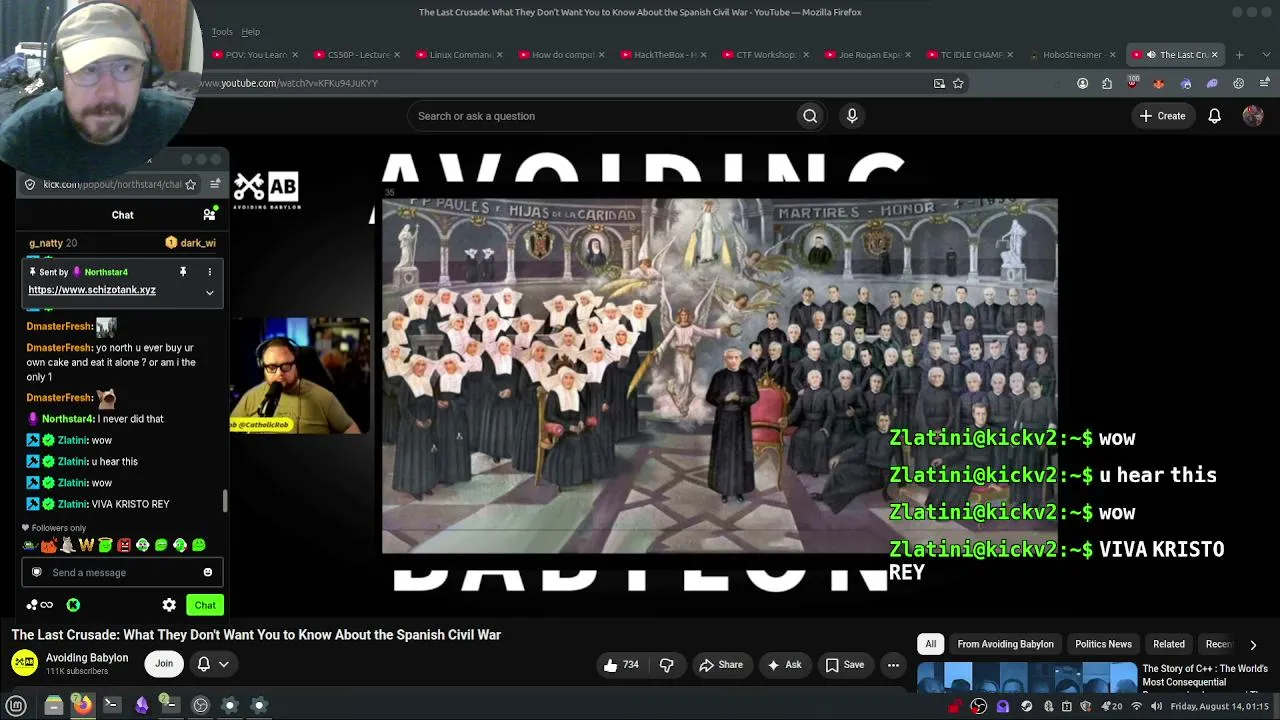
Task: Click the Send a message input
Action: (x=122, y=573)
